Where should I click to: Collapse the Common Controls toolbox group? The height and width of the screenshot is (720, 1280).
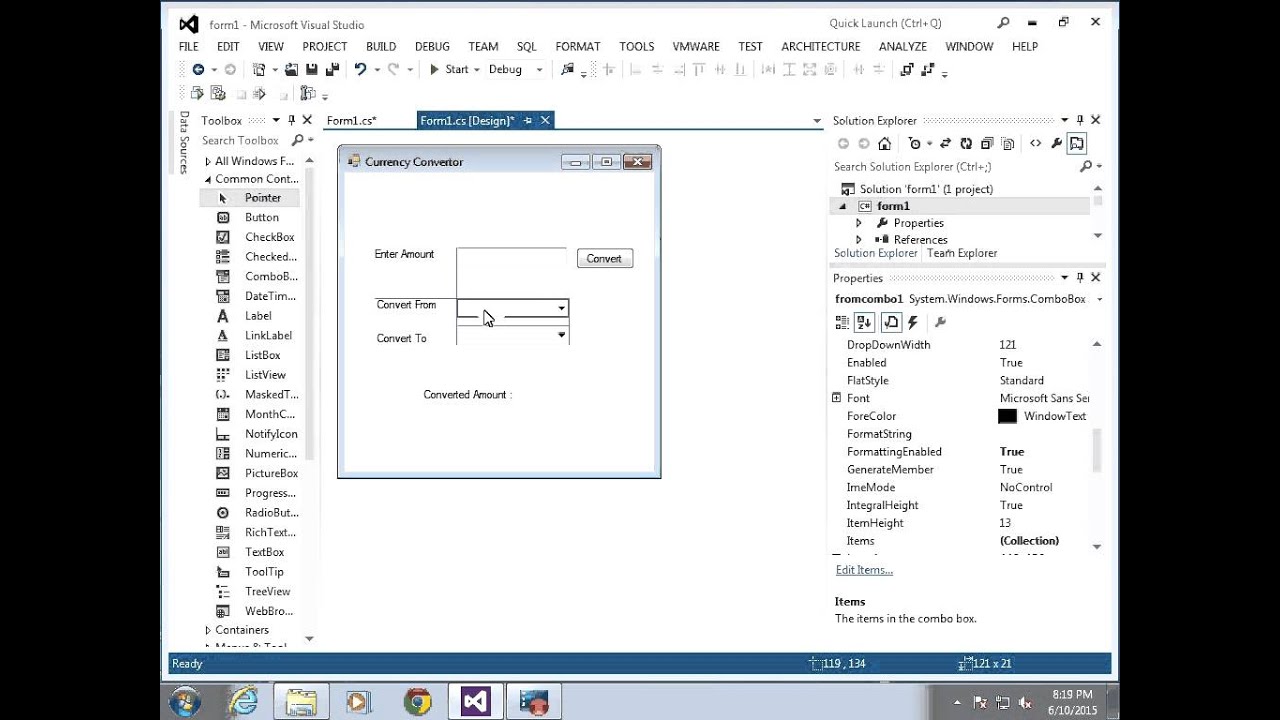[x=208, y=180]
